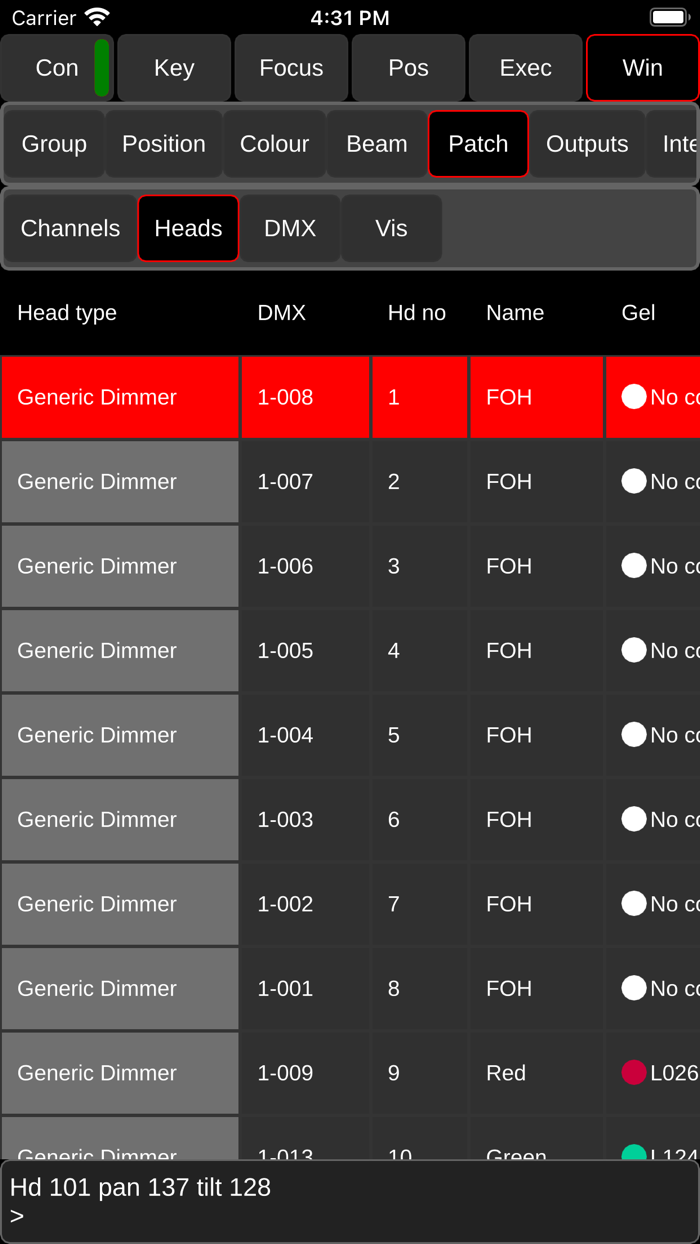The height and width of the screenshot is (1244, 700).
Task: Open the Position attribute page
Action: (163, 143)
